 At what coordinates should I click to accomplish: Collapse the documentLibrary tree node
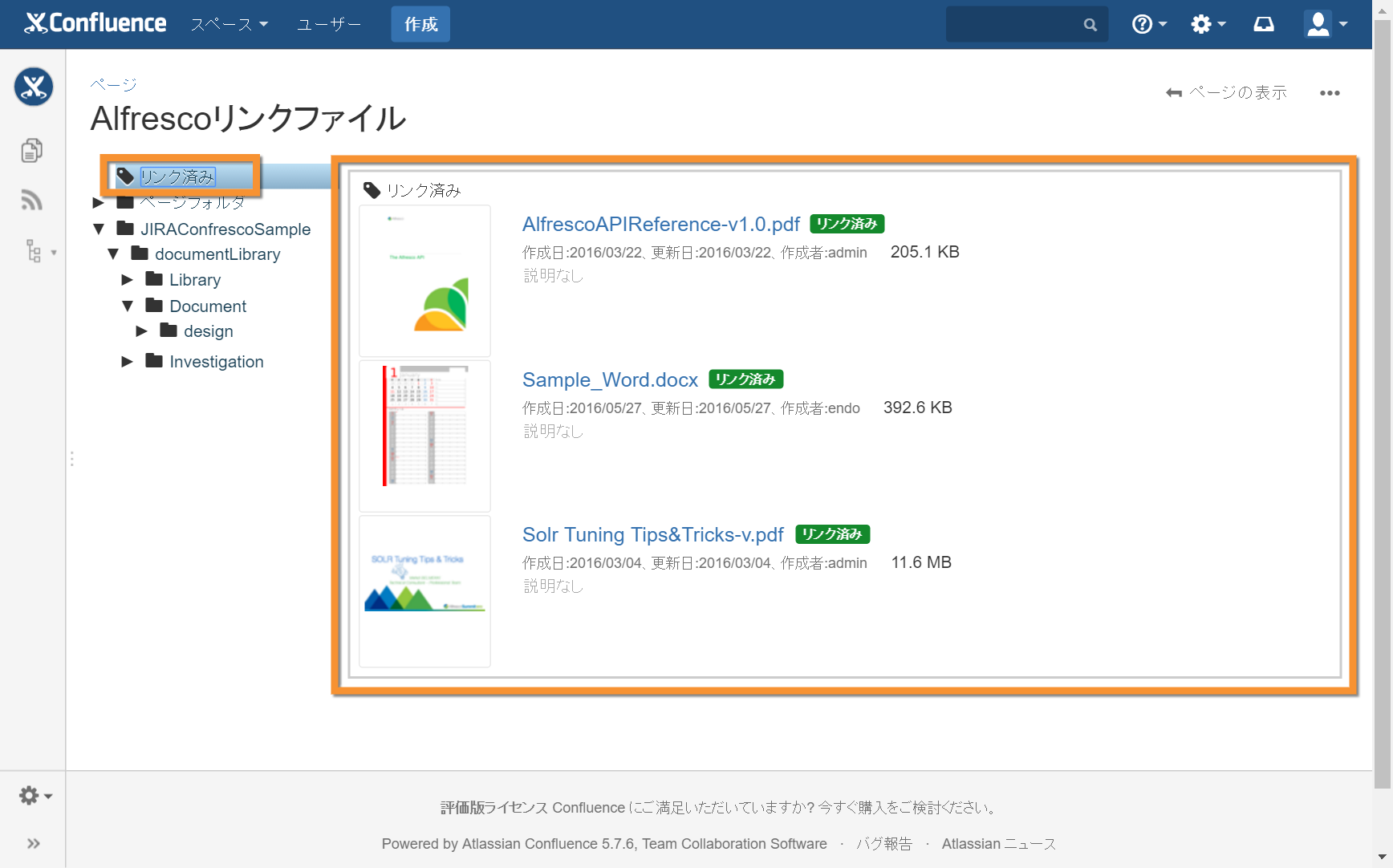[113, 254]
